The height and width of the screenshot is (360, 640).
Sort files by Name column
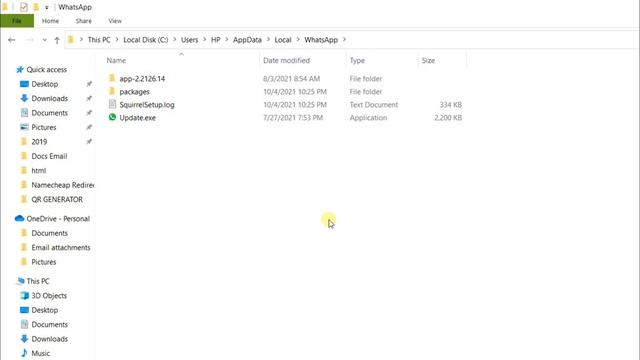pos(116,60)
